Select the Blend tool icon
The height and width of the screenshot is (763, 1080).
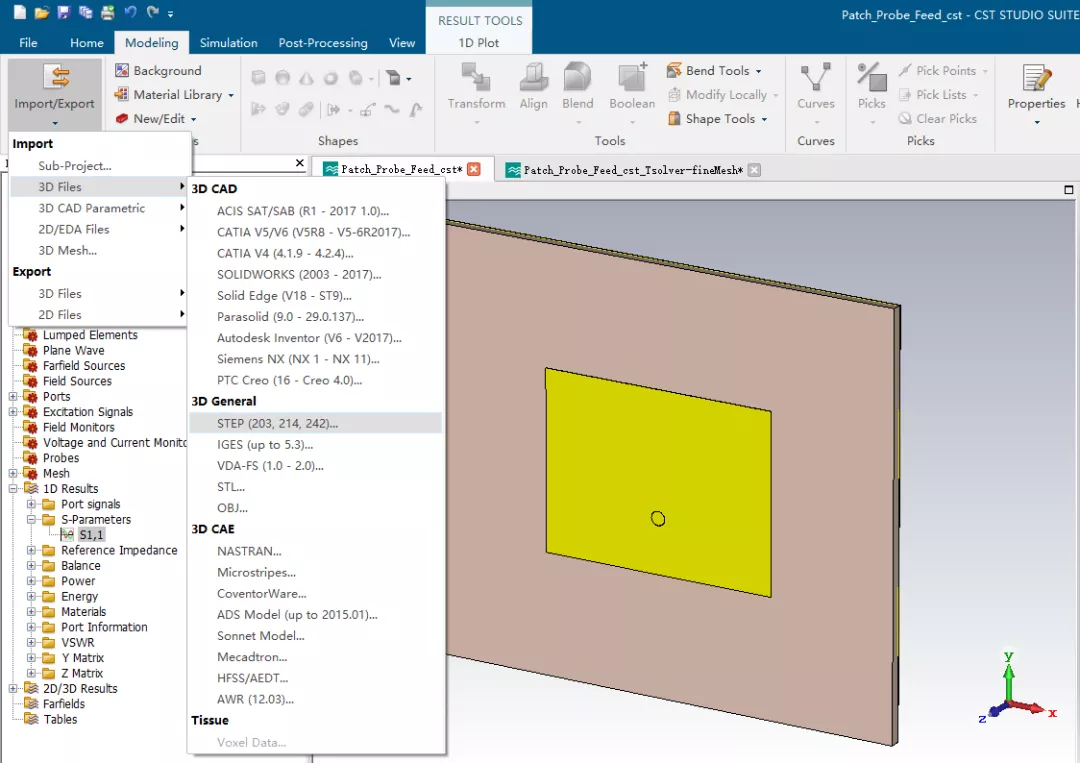pos(577,76)
